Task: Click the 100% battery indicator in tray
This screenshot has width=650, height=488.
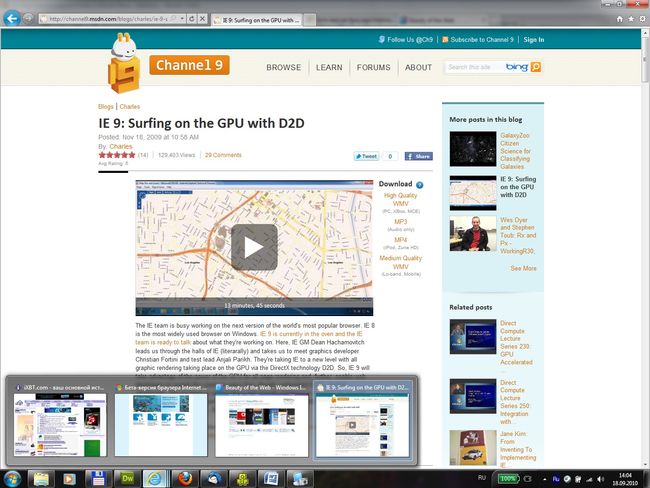Action: [x=509, y=478]
